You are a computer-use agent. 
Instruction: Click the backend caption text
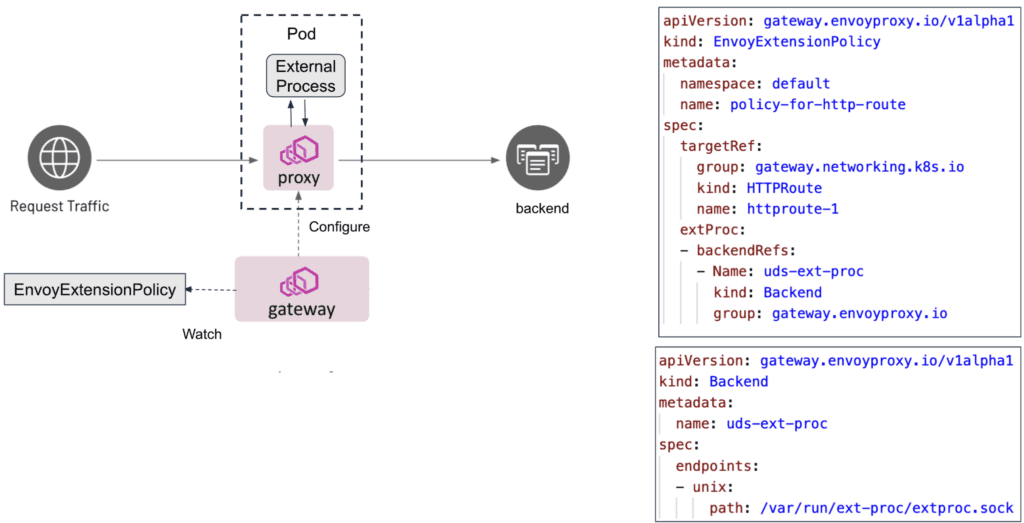pos(542,209)
